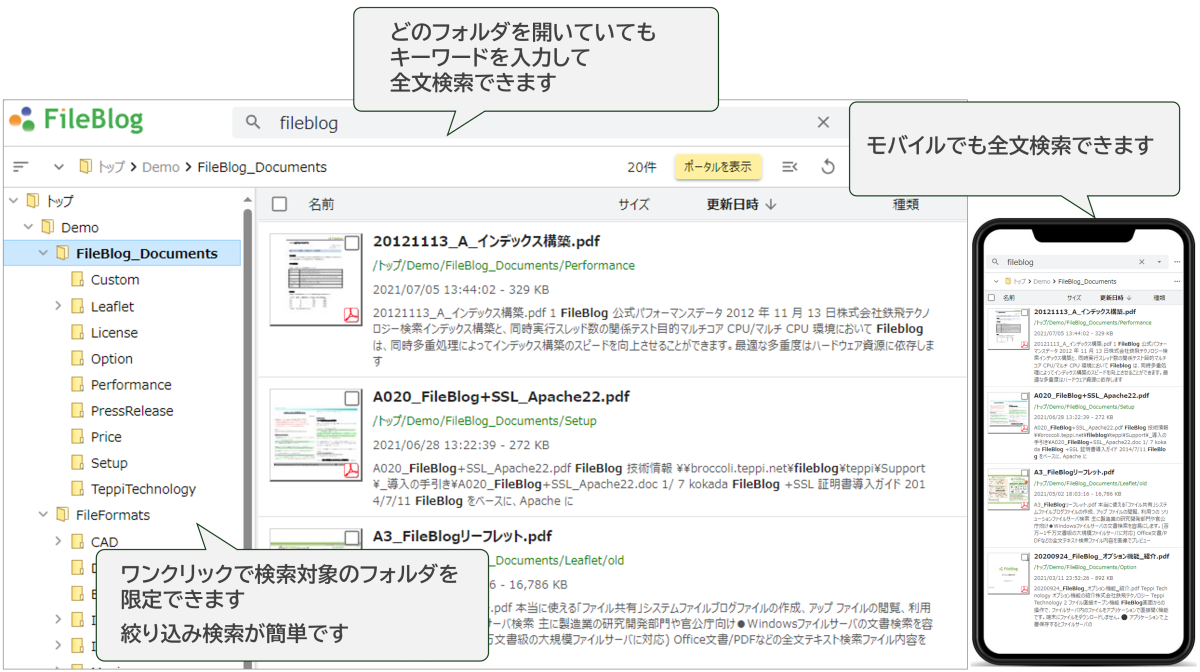Clear the desktop search box with the X
Screen dimensions: 1200x672
823,122
